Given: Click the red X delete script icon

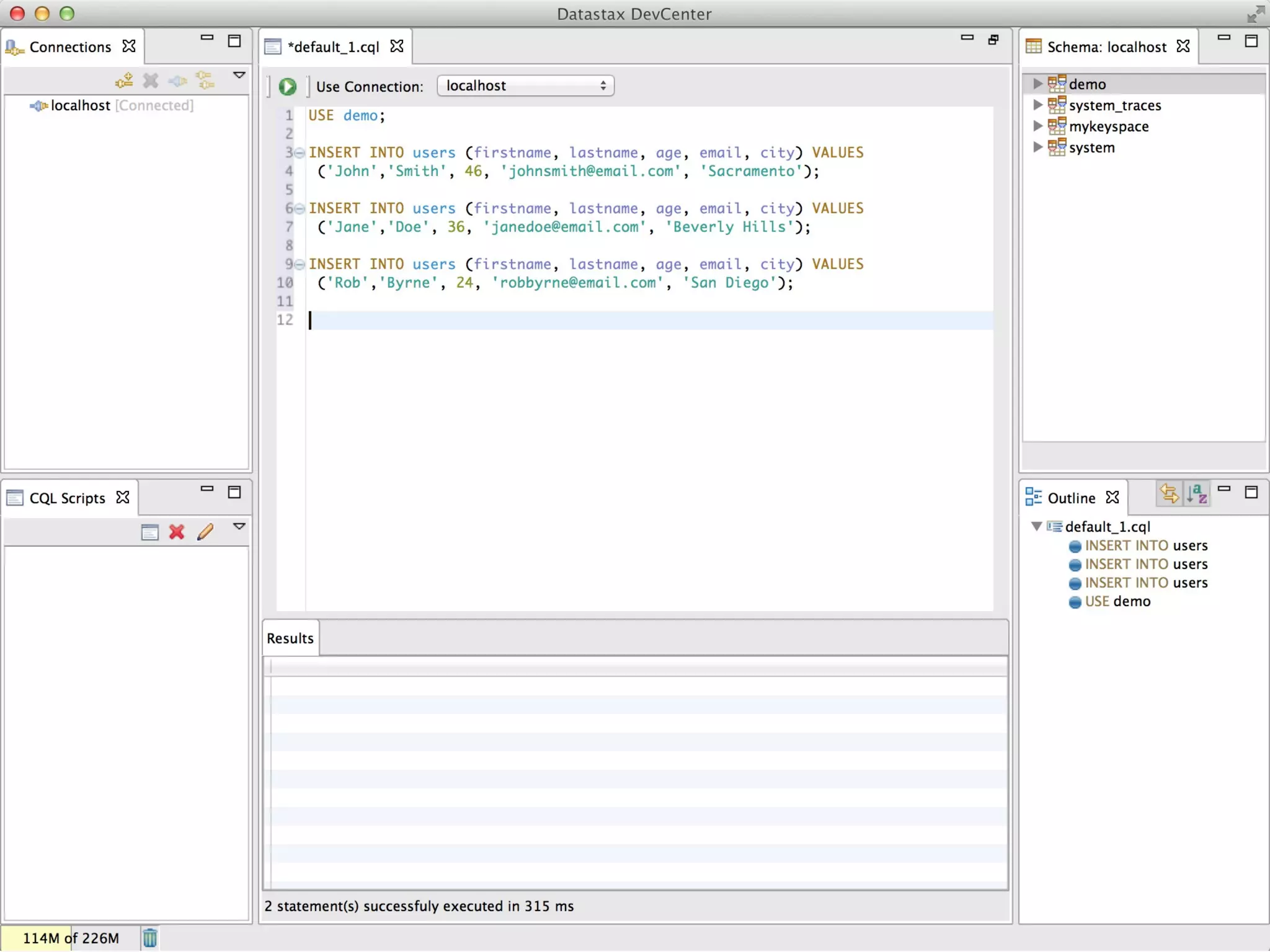Looking at the screenshot, I should tap(177, 532).
